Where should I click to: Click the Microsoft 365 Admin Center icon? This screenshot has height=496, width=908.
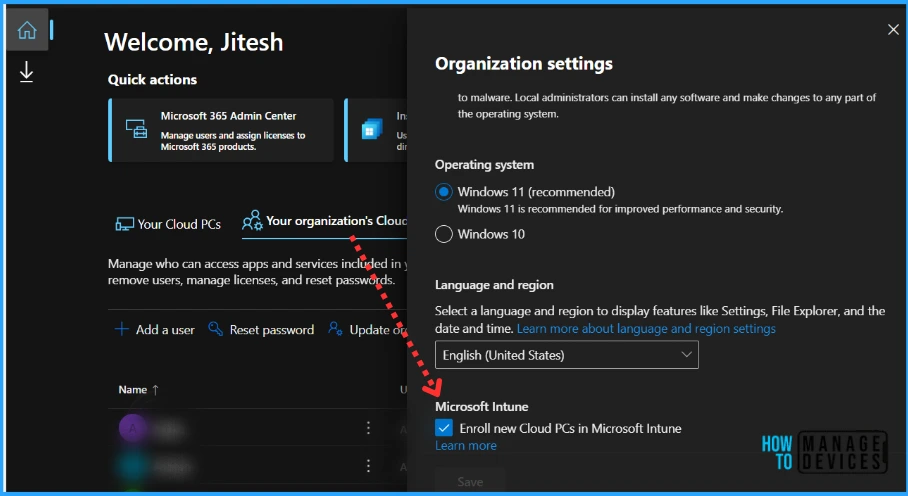[x=137, y=129]
